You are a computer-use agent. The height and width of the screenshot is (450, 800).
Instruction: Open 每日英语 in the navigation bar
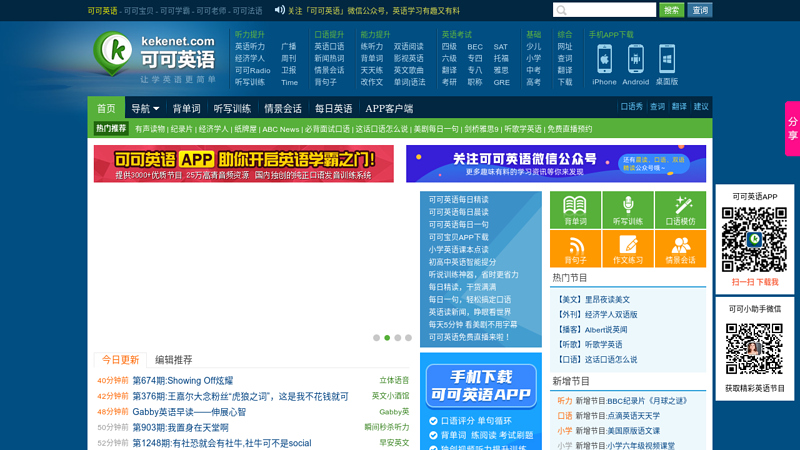[x=333, y=108]
